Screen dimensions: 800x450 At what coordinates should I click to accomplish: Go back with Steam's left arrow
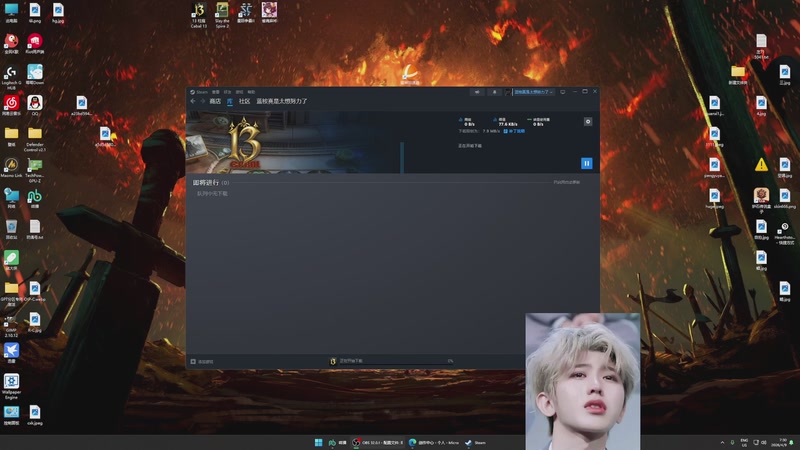click(193, 101)
